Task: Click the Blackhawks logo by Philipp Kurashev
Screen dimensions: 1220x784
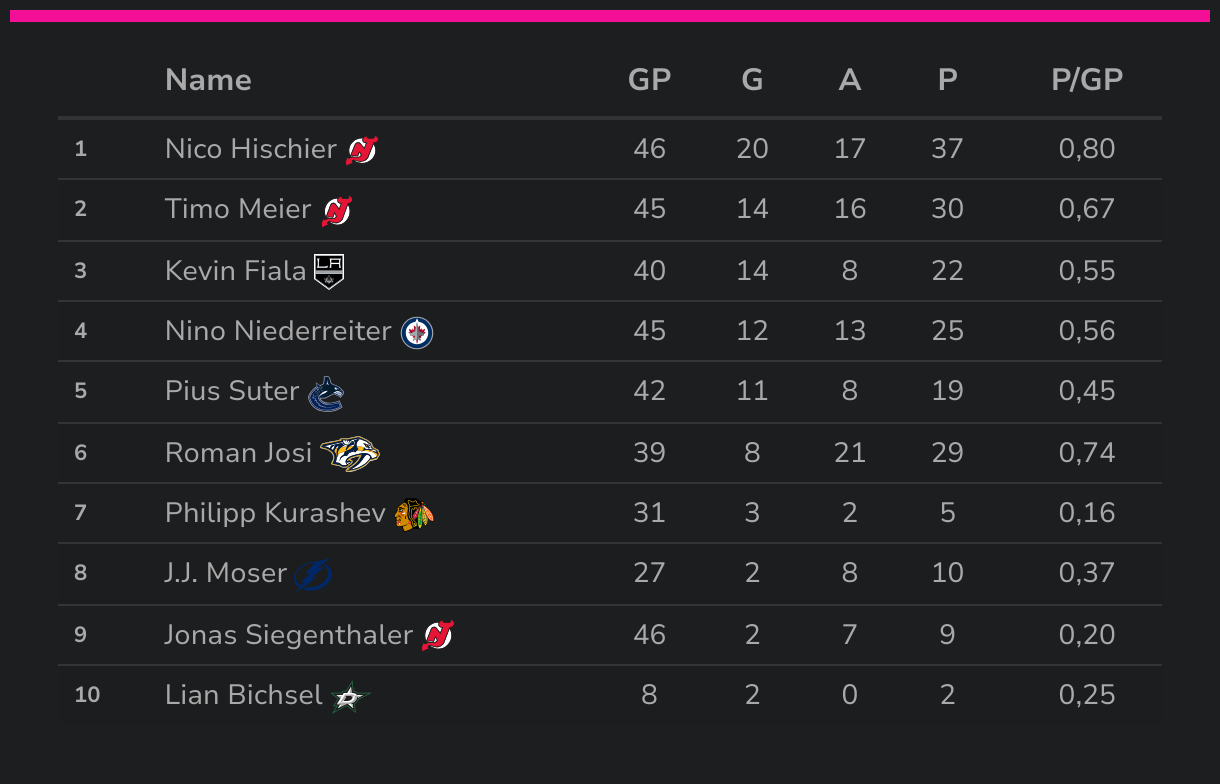Action: pos(414,514)
